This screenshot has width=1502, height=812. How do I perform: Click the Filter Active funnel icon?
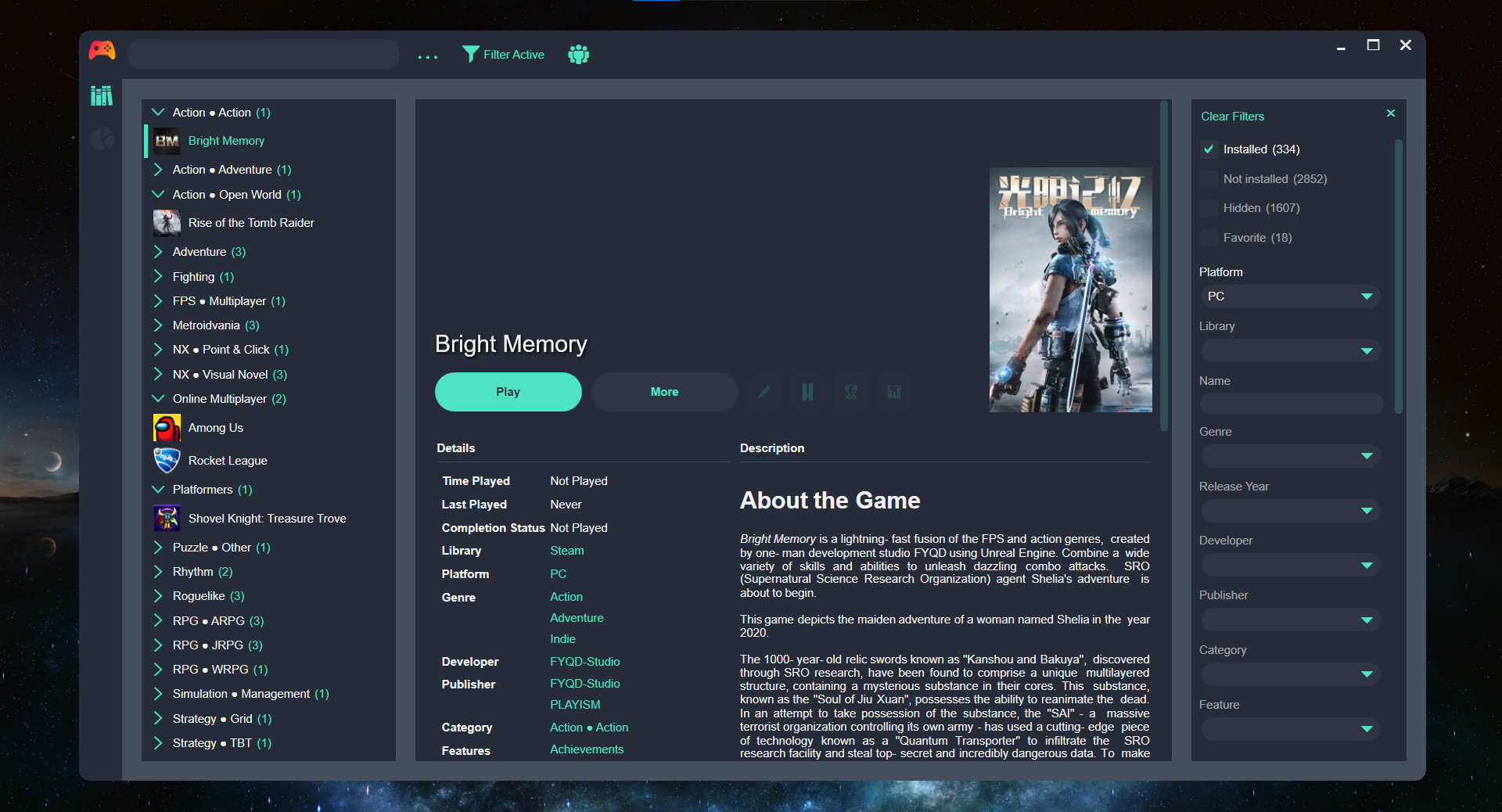point(470,54)
